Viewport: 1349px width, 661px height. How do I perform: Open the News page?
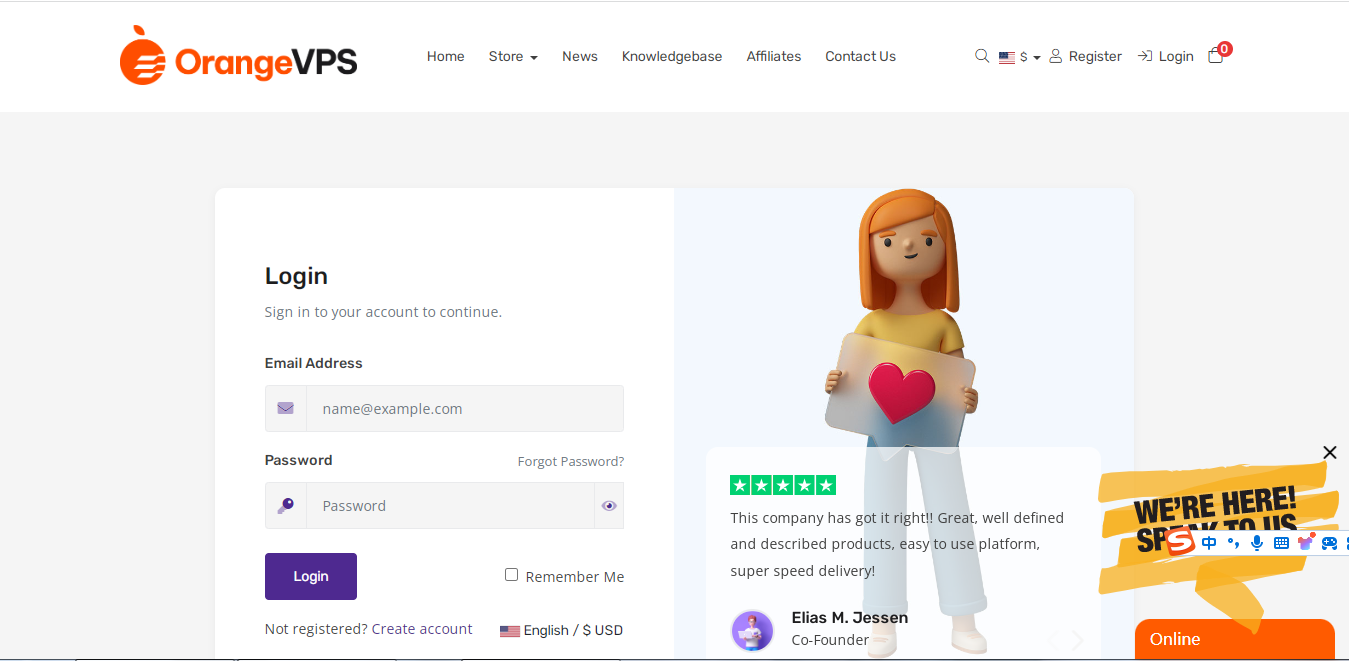tap(580, 56)
